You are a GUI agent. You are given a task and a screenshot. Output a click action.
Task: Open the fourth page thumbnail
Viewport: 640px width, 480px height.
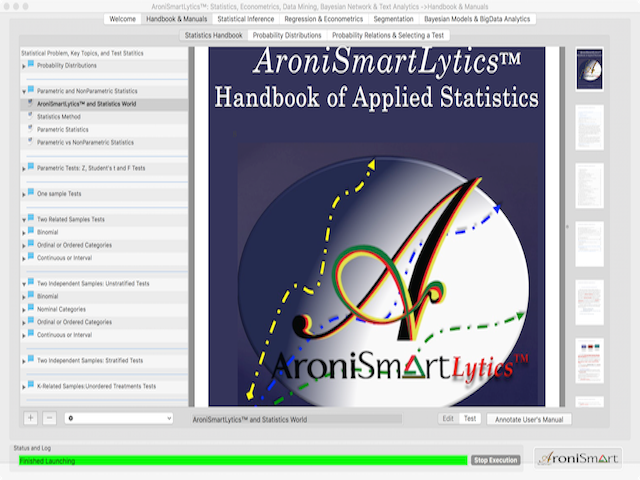click(589, 244)
